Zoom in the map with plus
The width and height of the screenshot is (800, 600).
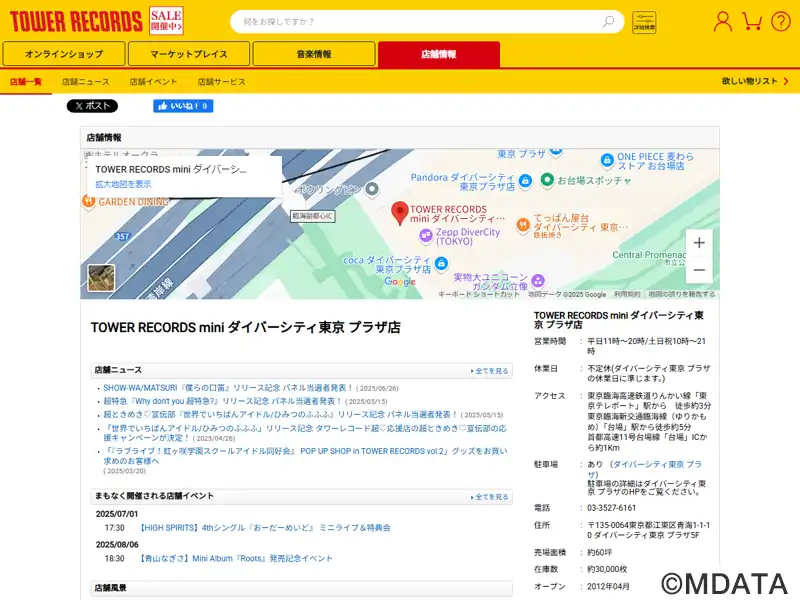pyautogui.click(x=699, y=243)
